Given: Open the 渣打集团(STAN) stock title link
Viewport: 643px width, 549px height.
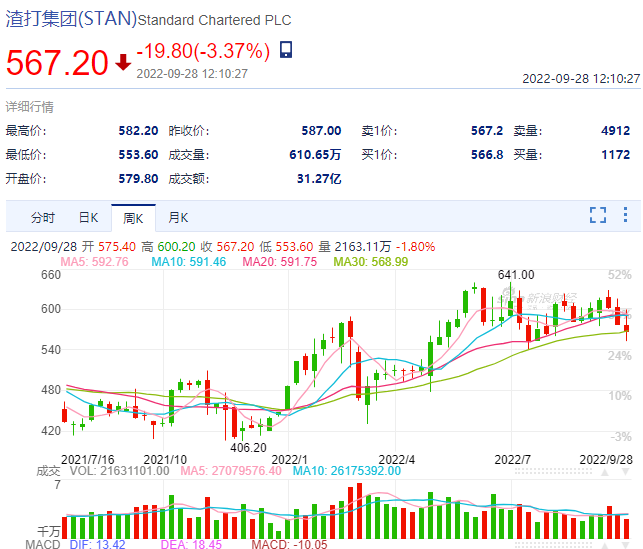Looking at the screenshot, I should click(71, 19).
